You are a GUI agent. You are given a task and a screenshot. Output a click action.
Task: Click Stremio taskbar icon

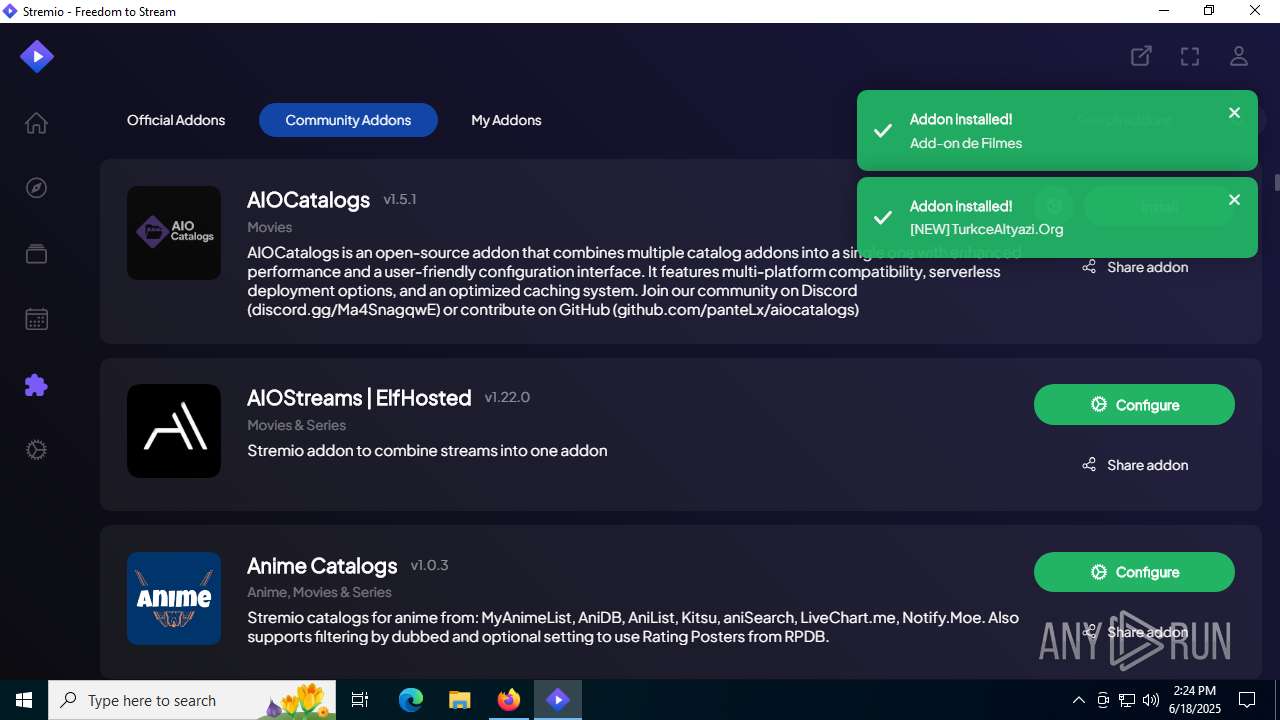click(x=557, y=700)
